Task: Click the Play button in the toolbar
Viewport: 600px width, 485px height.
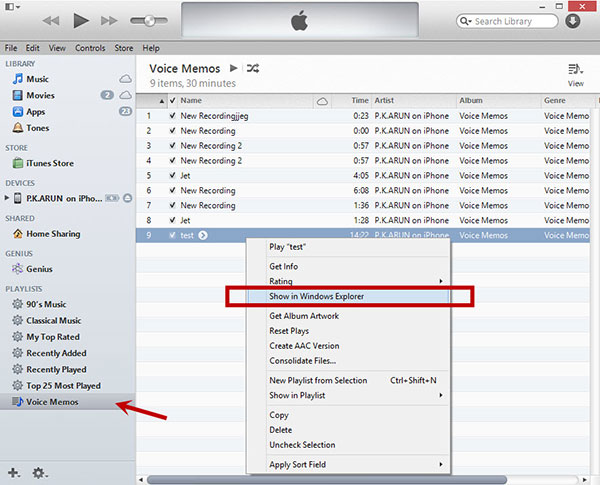Action: [x=81, y=20]
